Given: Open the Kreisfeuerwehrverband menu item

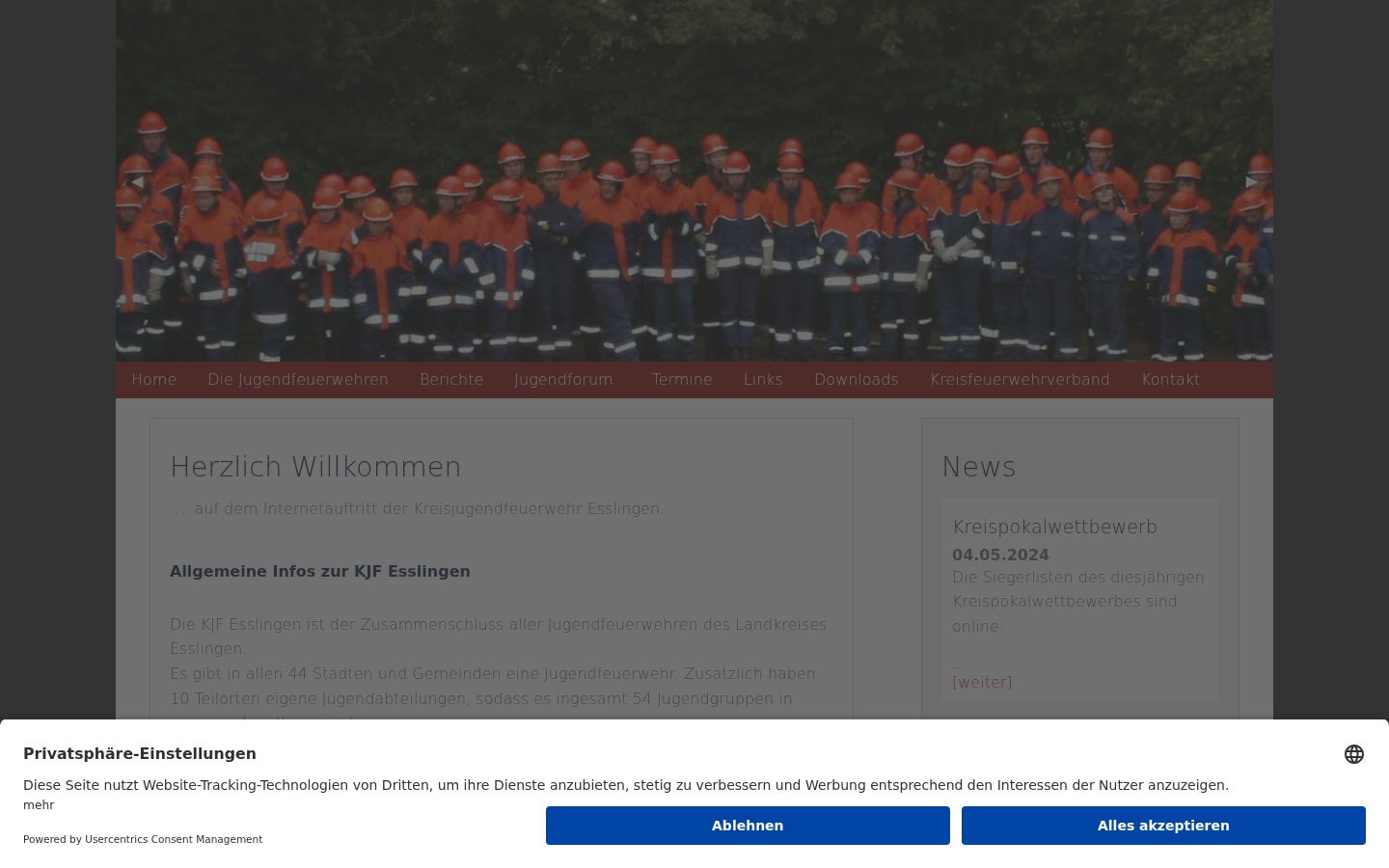Looking at the screenshot, I should click(x=1020, y=380).
